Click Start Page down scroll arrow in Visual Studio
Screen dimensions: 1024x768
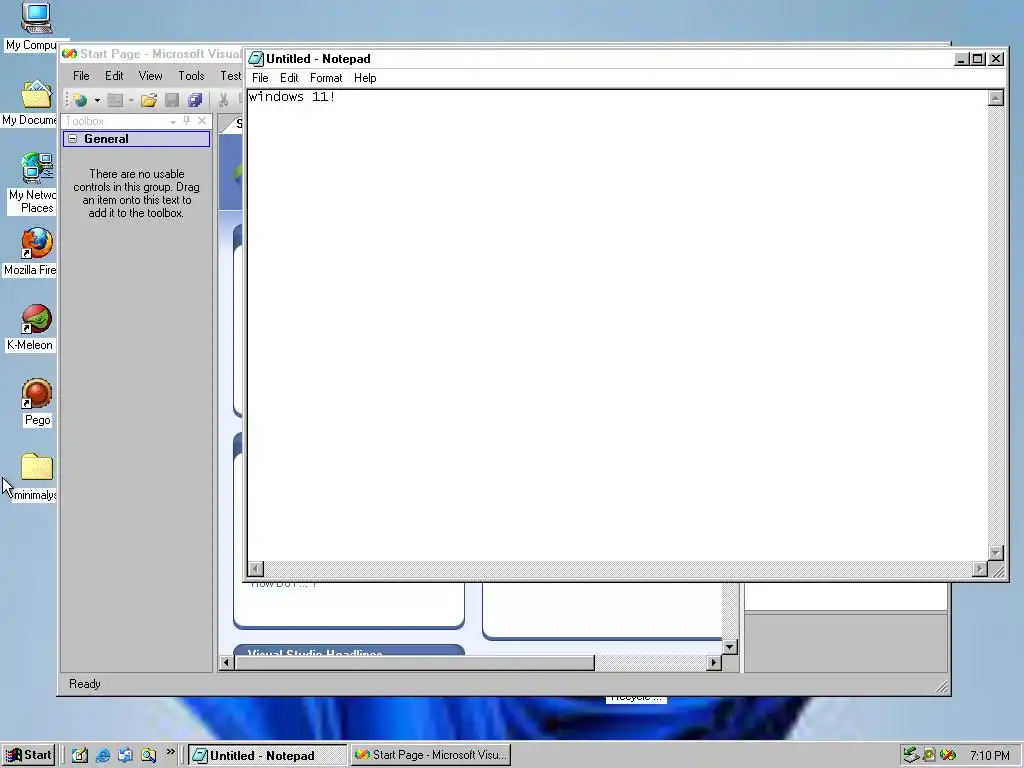(729, 647)
